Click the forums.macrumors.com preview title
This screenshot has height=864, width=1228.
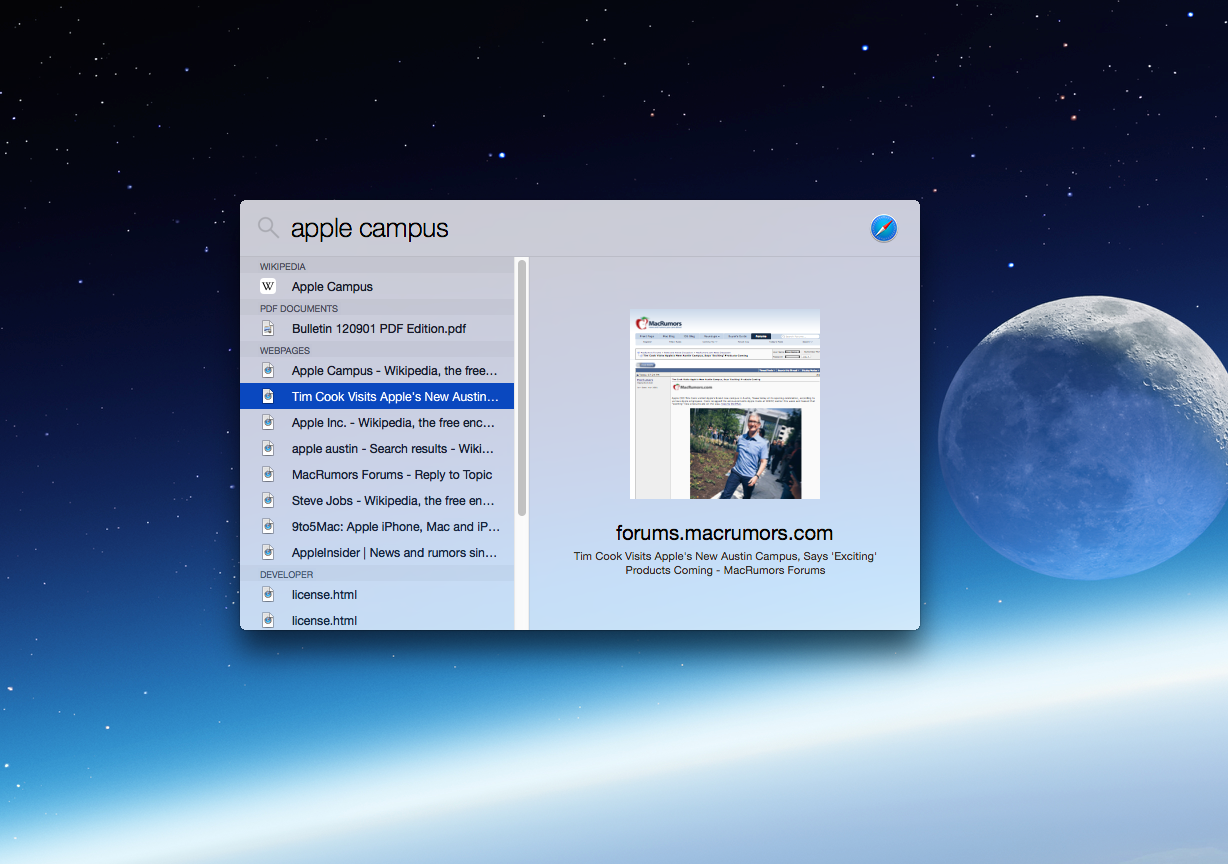point(725,533)
